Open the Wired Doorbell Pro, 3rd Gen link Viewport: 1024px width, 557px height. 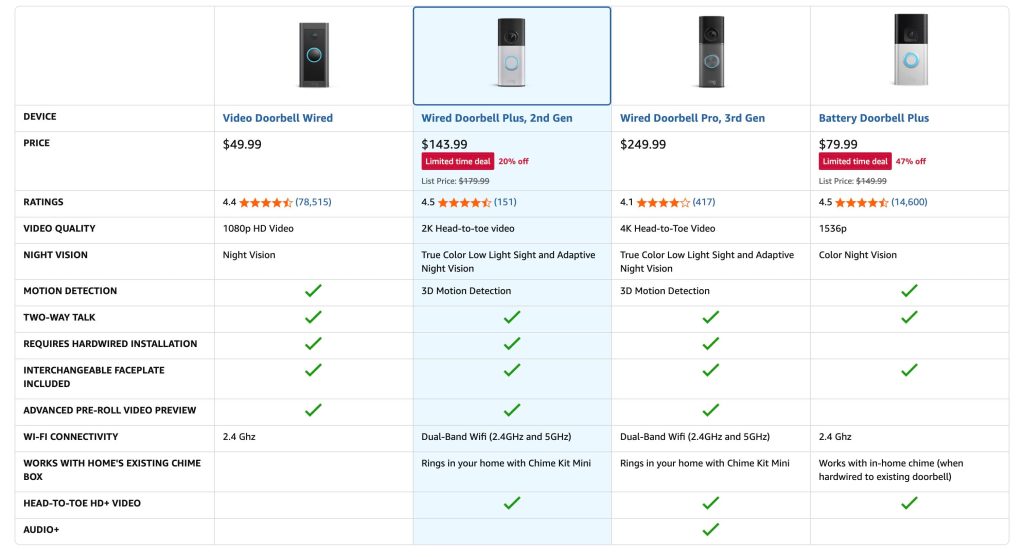click(692, 118)
